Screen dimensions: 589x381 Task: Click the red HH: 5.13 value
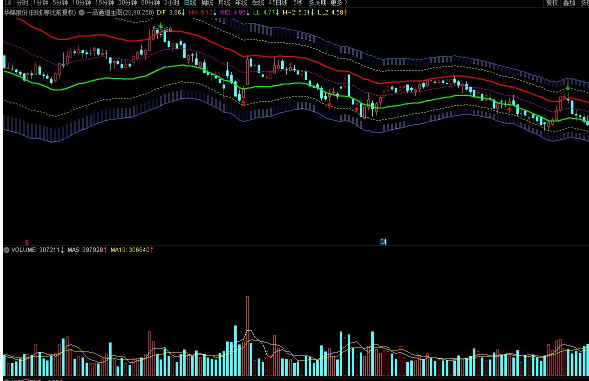pyautogui.click(x=202, y=12)
